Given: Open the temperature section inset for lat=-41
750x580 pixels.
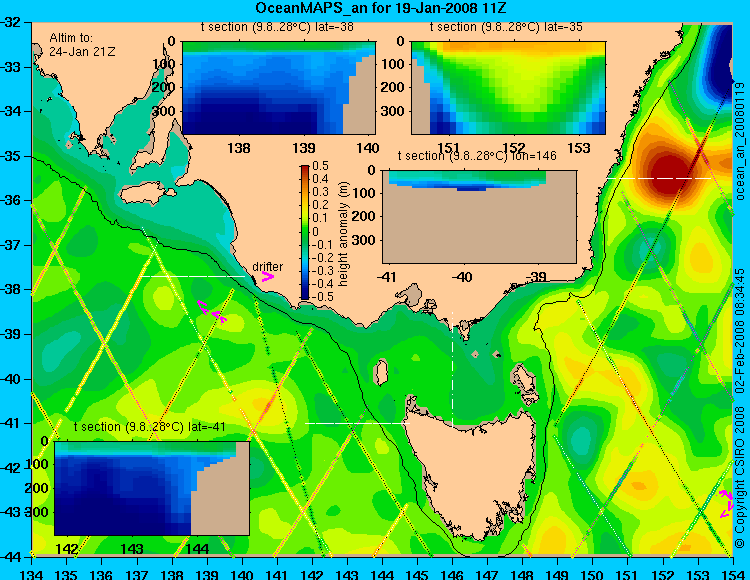Looking at the screenshot, I should pyautogui.click(x=152, y=488).
